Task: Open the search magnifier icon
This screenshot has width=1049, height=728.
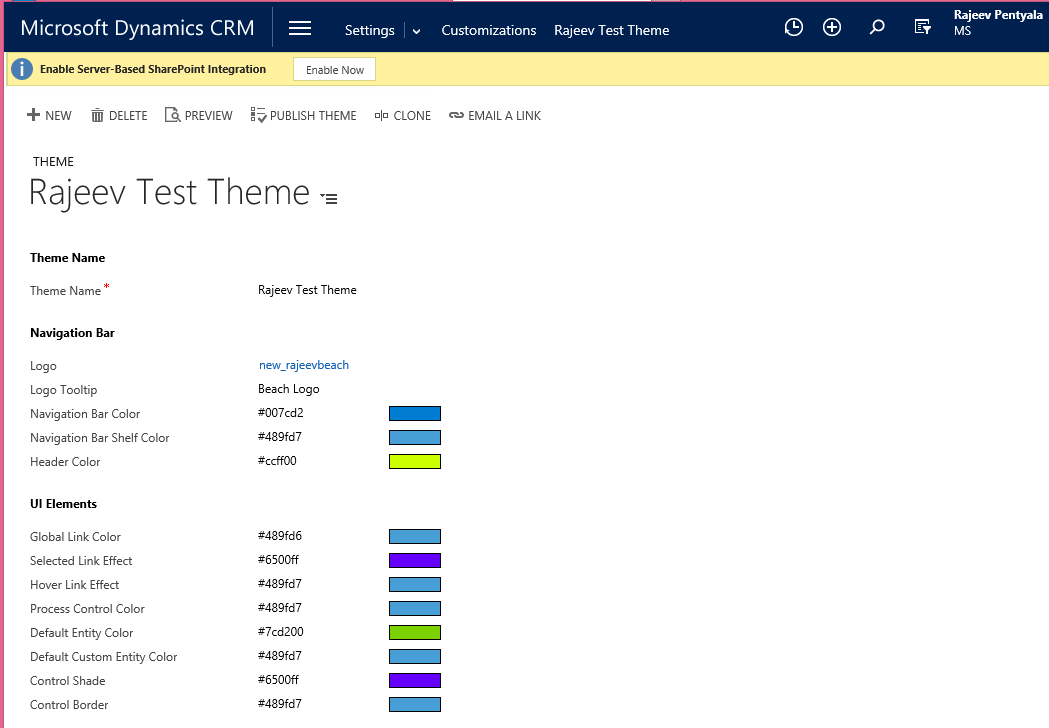Action: point(877,28)
